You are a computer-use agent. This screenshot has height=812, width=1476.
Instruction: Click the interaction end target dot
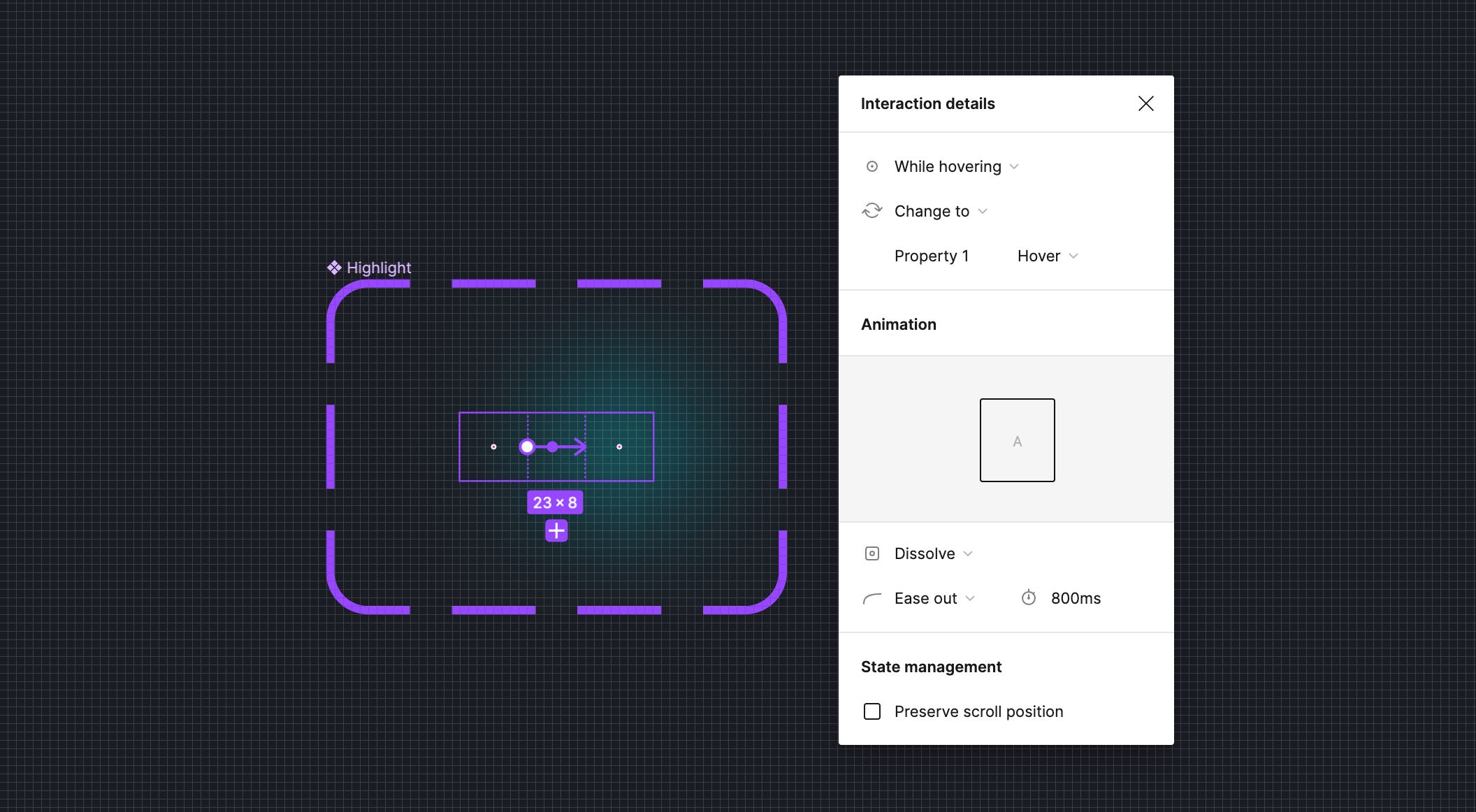click(619, 447)
